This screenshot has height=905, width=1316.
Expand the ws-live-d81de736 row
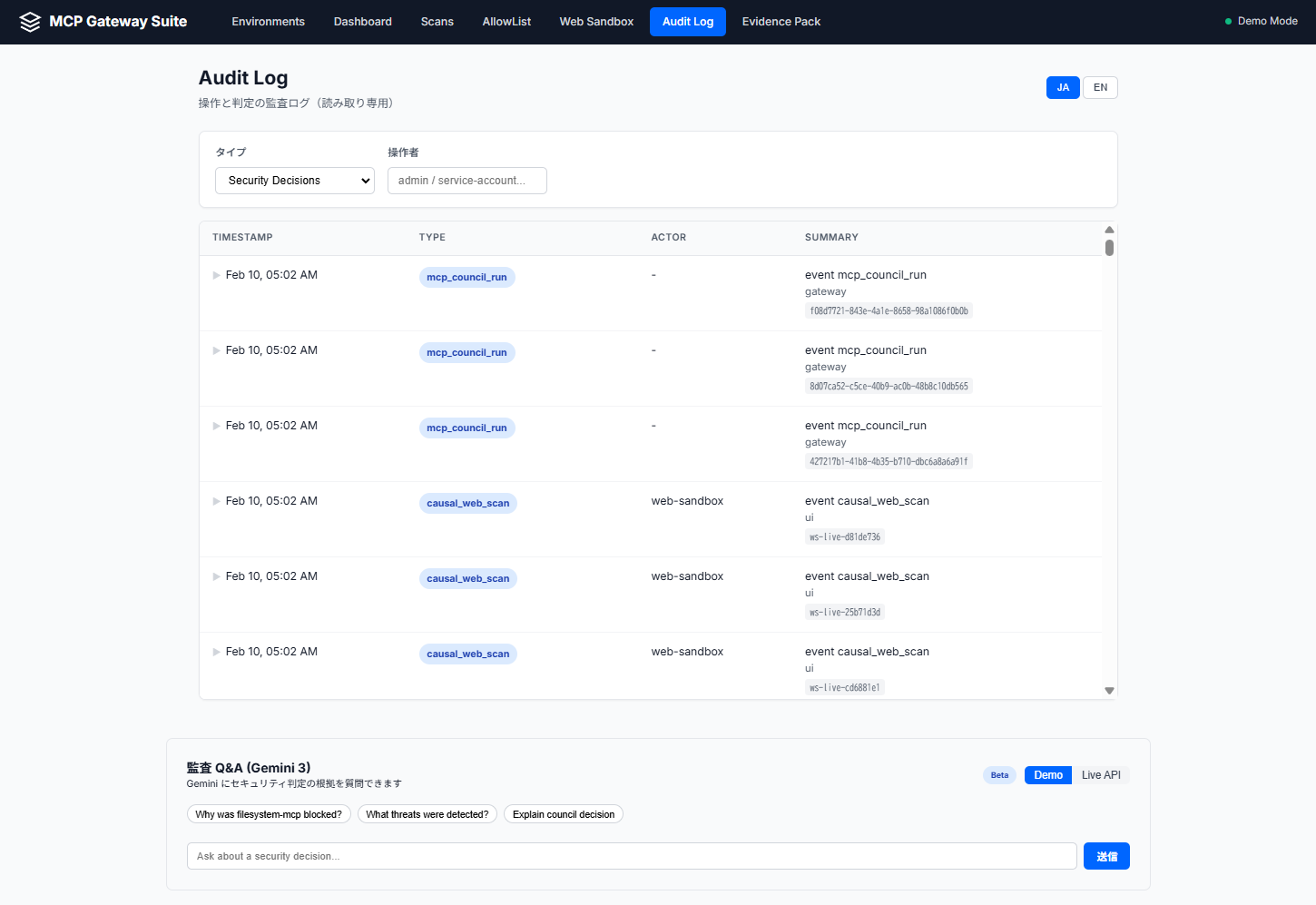coord(216,501)
